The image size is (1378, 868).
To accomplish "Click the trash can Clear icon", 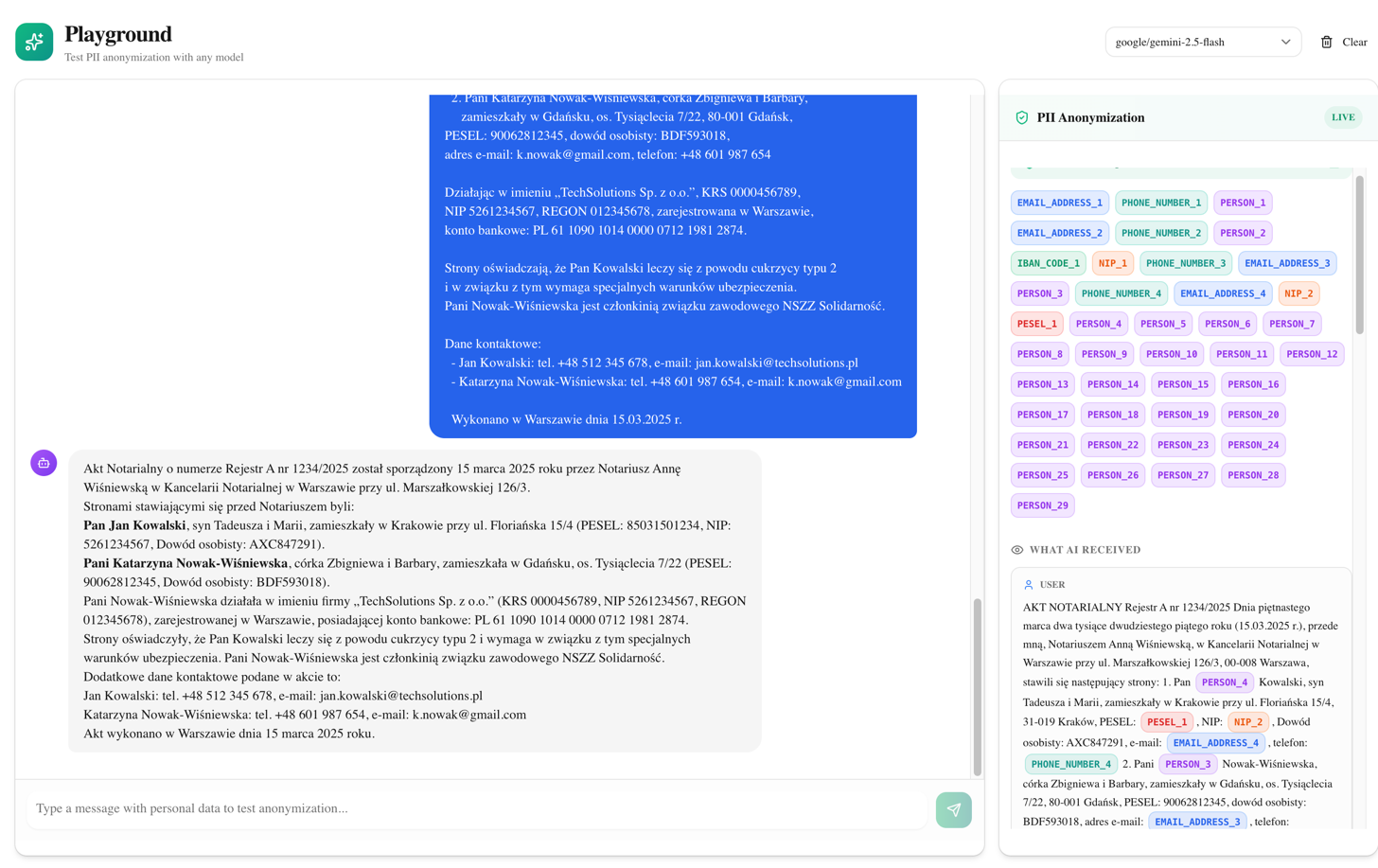I will point(1326,42).
